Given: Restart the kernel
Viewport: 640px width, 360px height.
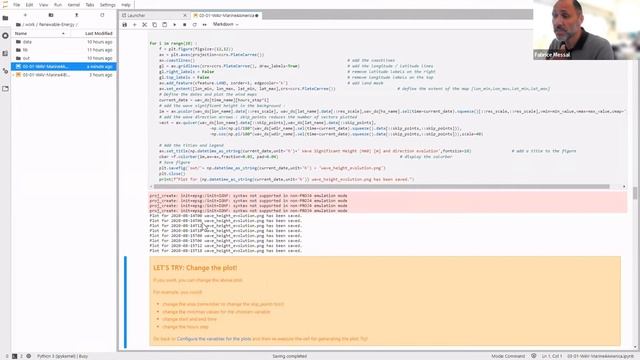Looking at the screenshot, I should pyautogui.click(x=194, y=24).
